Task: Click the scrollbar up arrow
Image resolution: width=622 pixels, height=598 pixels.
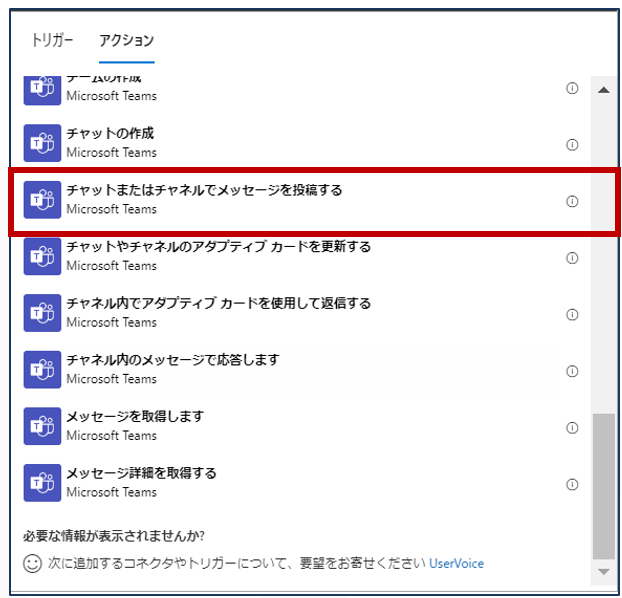Action: pyautogui.click(x=604, y=90)
